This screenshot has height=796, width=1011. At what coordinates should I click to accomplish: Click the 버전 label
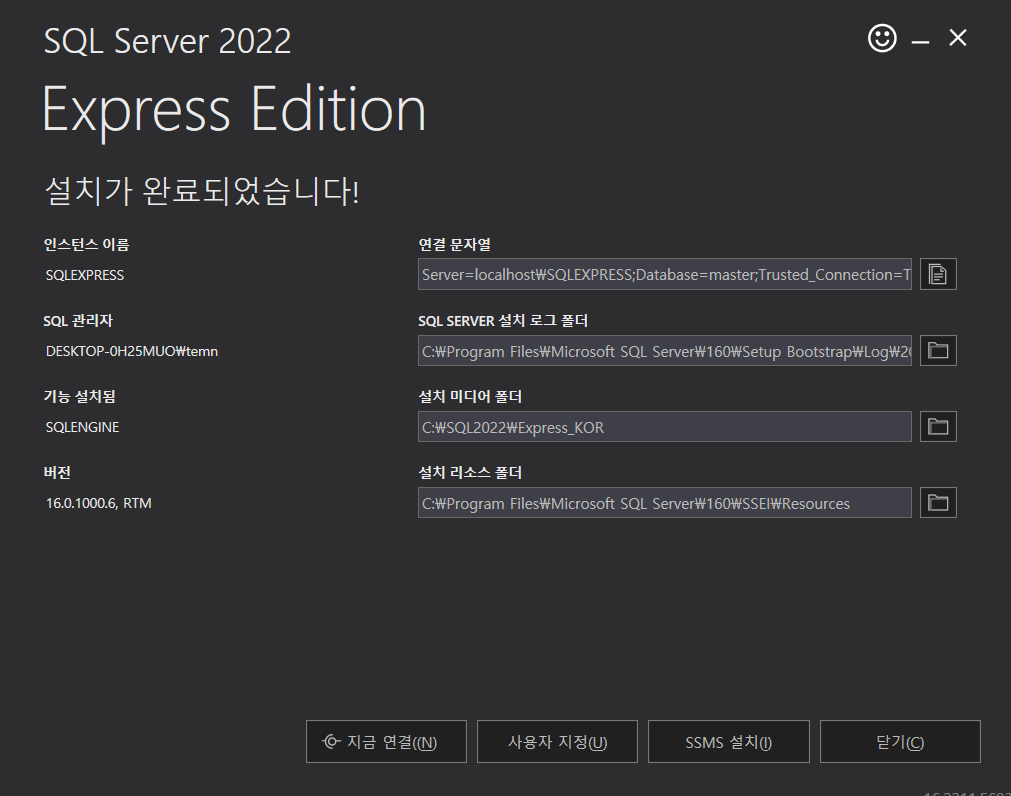(57, 472)
